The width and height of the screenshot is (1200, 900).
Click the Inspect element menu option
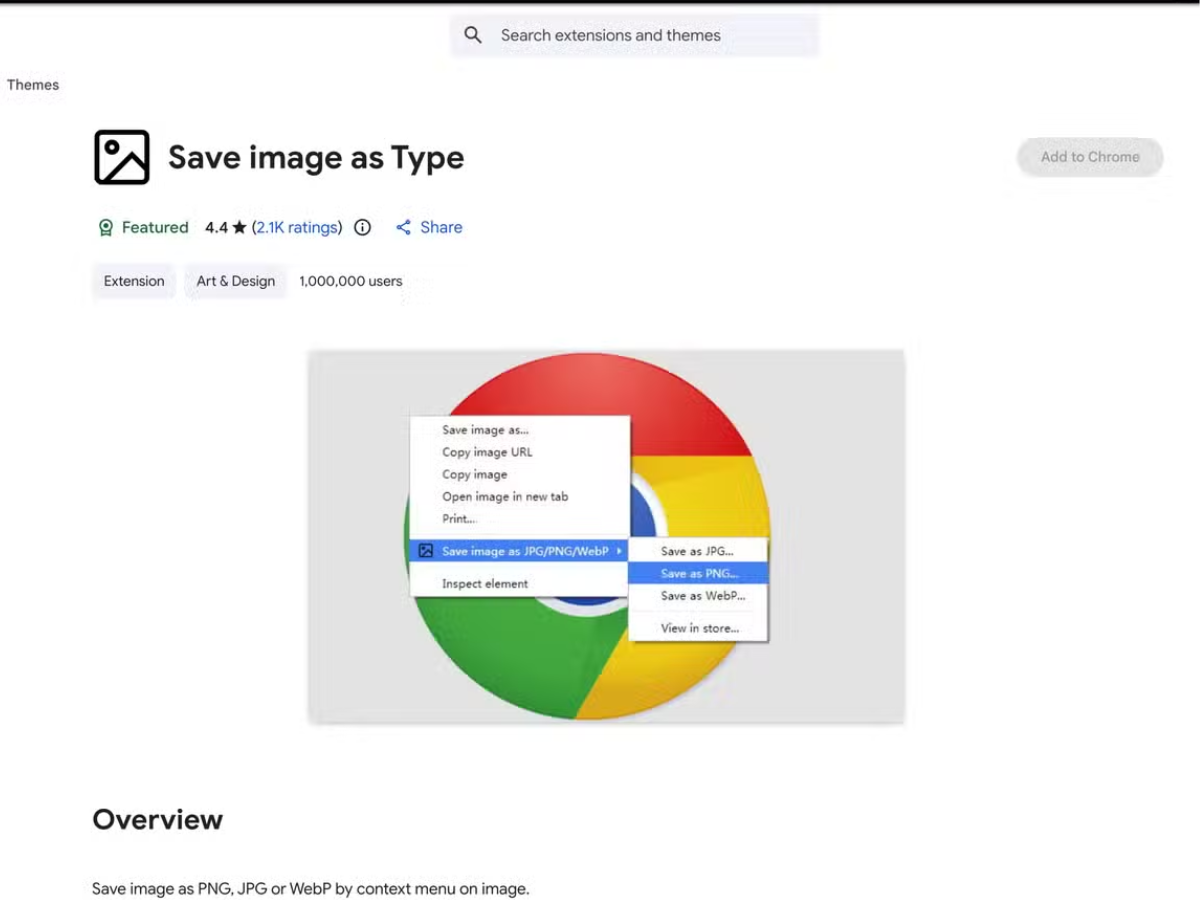(484, 583)
